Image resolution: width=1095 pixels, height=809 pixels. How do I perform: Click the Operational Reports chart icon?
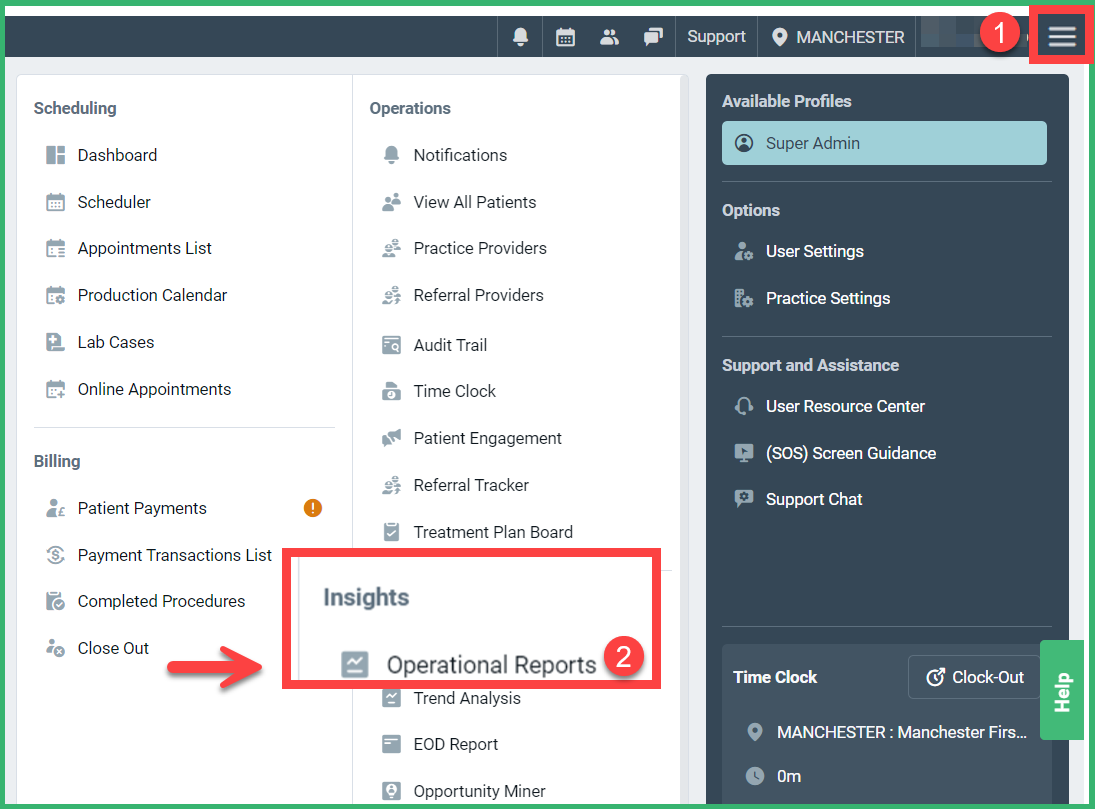tap(355, 664)
